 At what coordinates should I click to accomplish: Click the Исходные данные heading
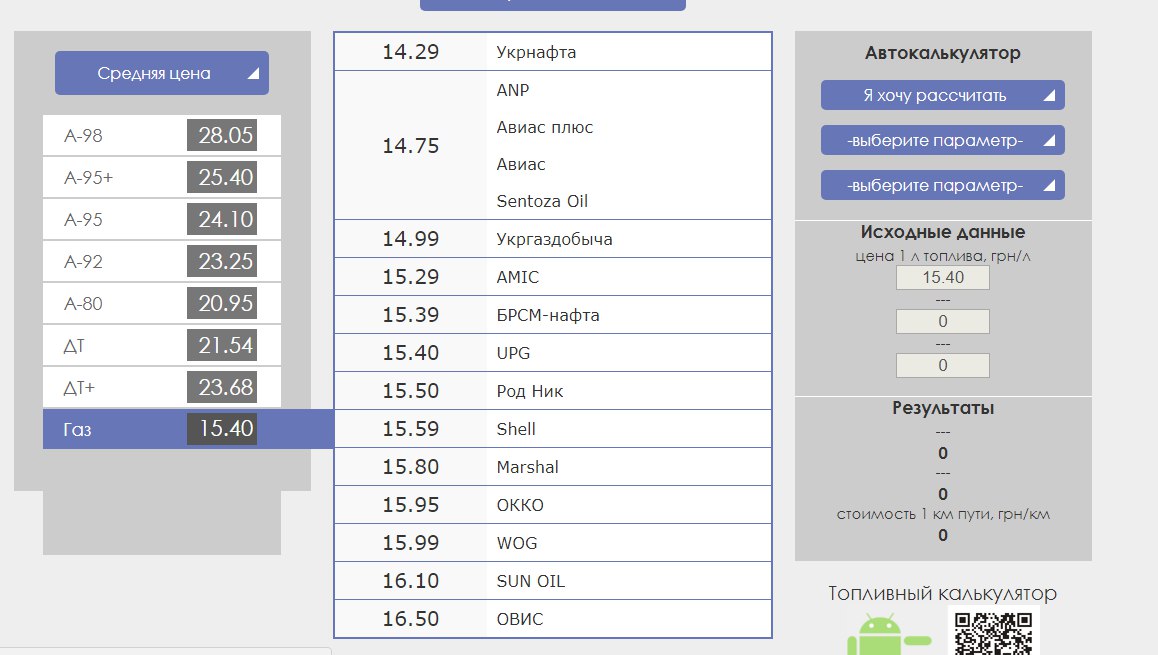(942, 232)
